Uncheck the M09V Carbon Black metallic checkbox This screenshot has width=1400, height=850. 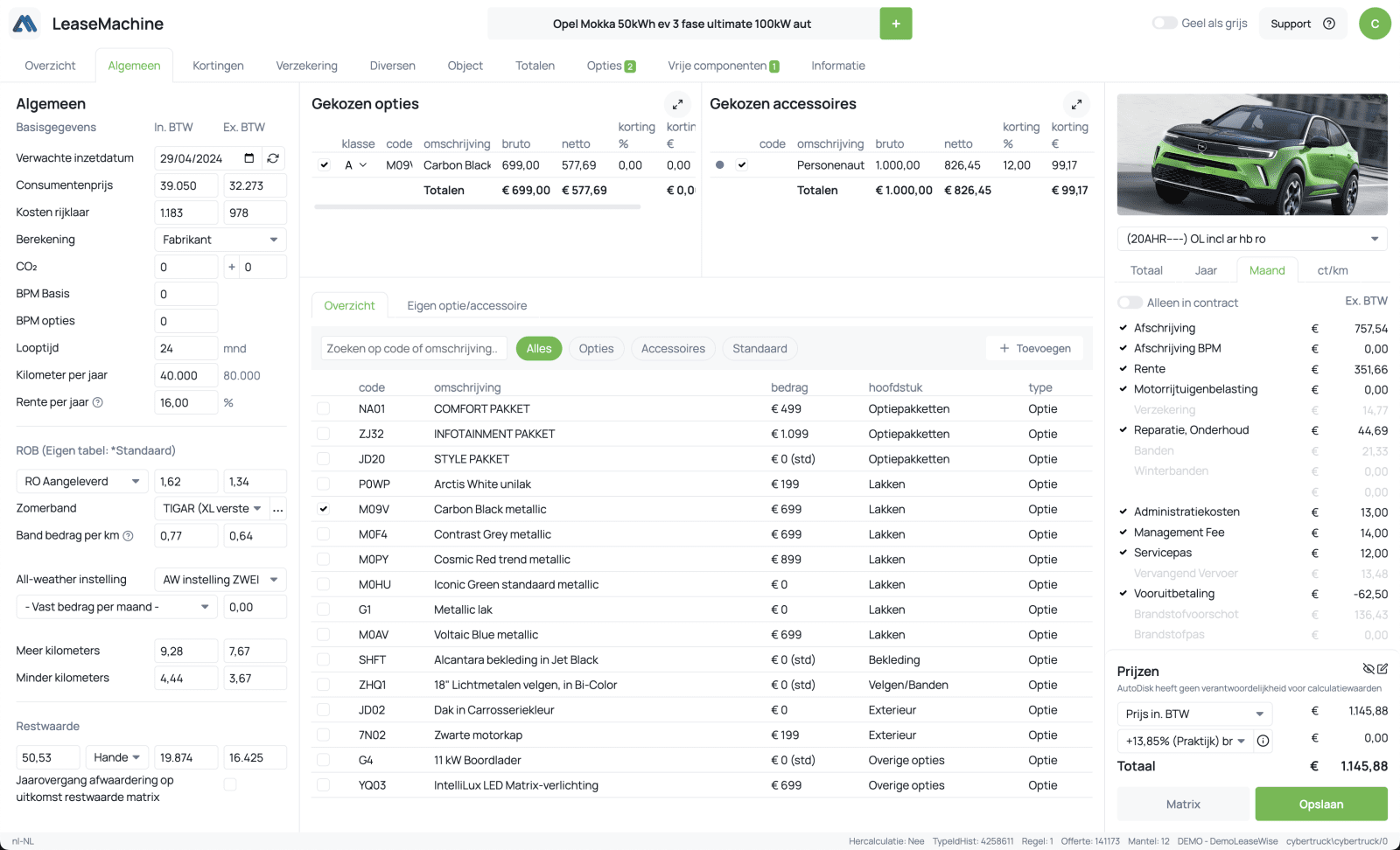324,509
